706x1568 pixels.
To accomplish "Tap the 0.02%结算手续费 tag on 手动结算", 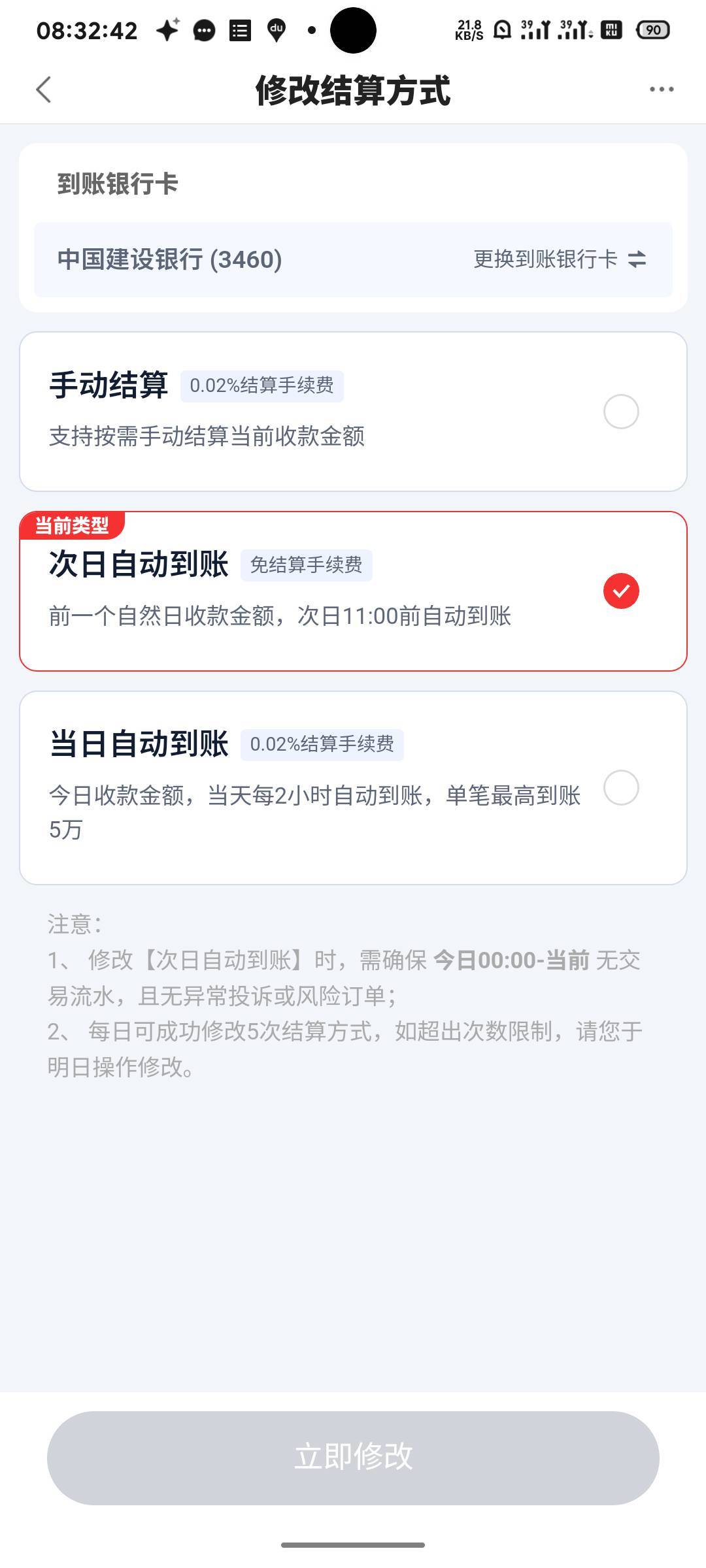I will 261,385.
